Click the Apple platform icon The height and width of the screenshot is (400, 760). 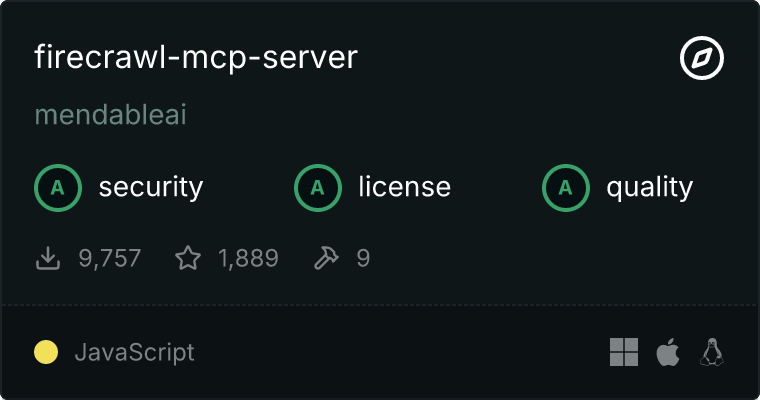[x=668, y=352]
